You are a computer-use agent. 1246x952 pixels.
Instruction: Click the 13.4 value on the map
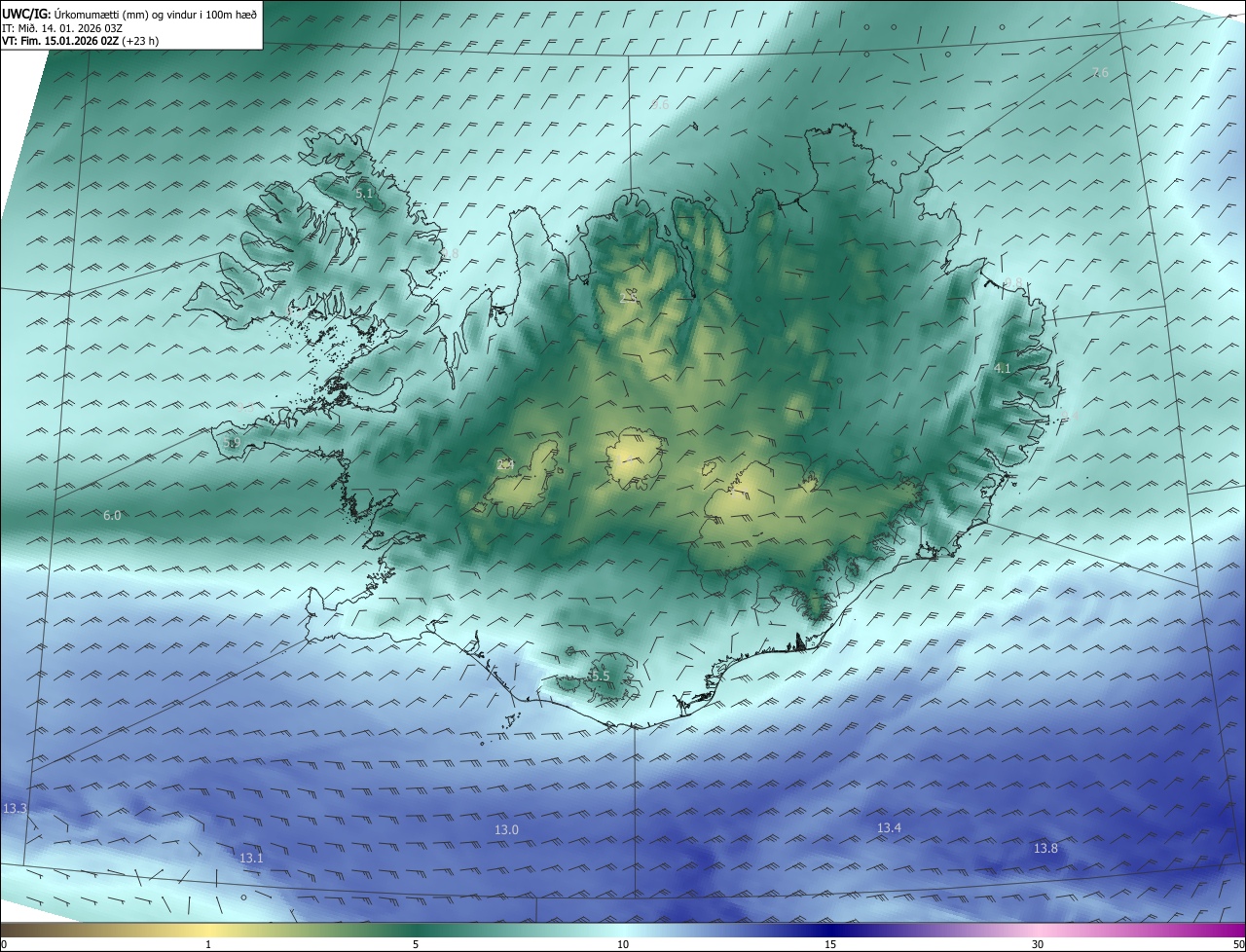point(889,827)
